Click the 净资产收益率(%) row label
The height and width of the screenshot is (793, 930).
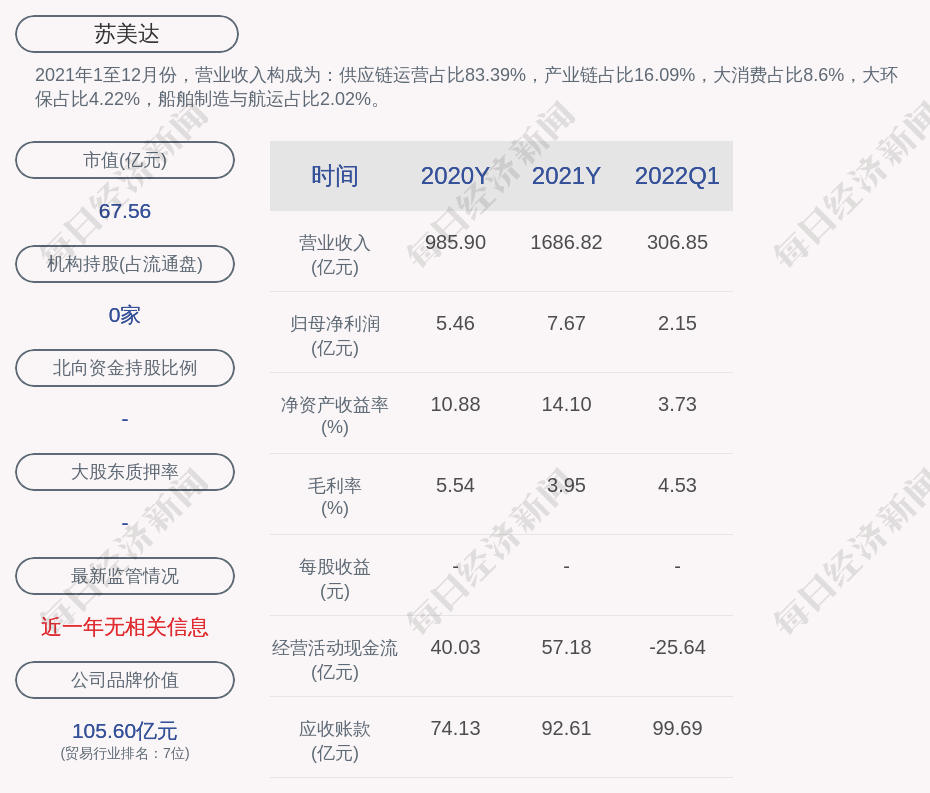(x=335, y=416)
